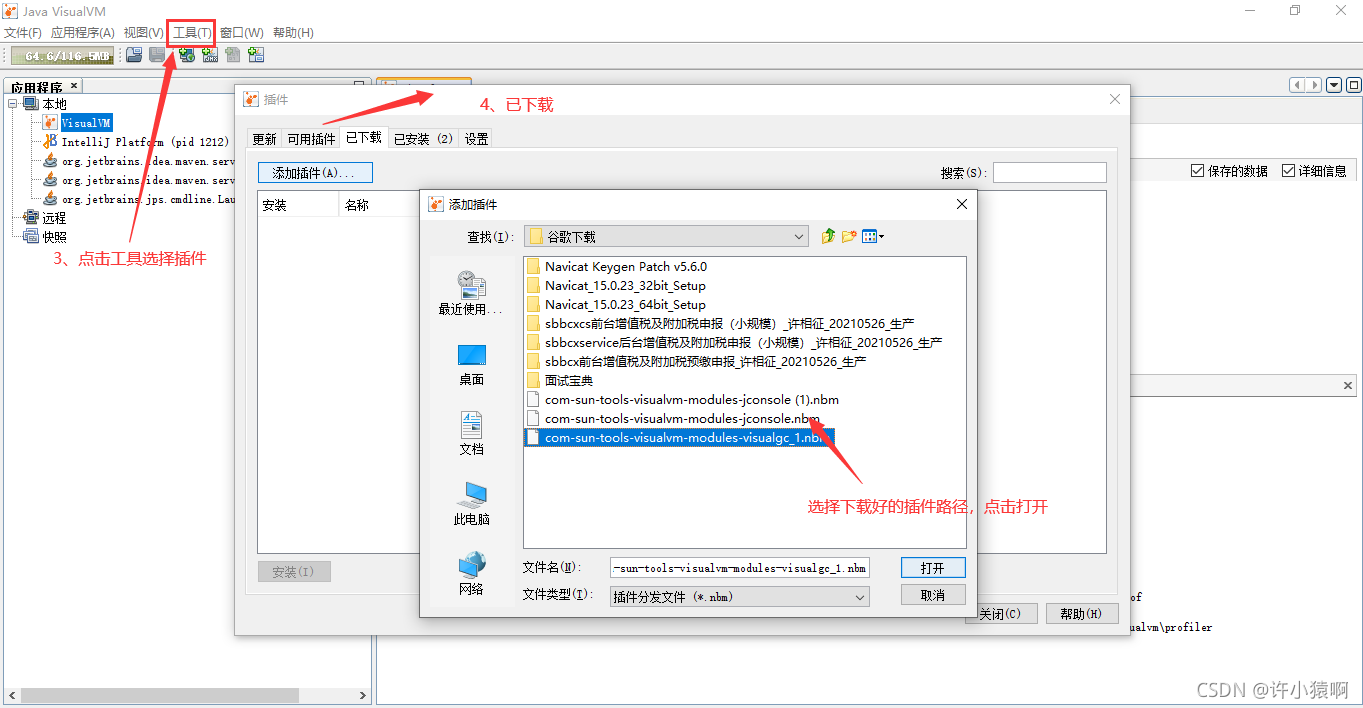
Task: Open the 应用程序(A) menu
Action: pyautogui.click(x=83, y=33)
